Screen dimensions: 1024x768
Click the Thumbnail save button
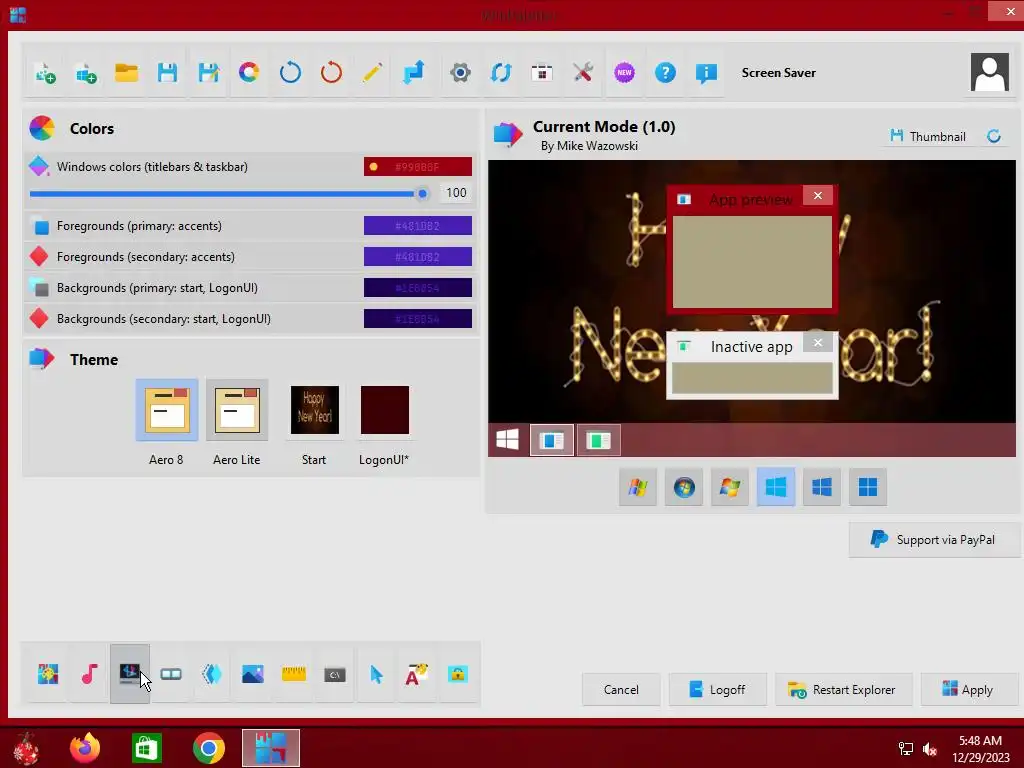[x=928, y=136]
